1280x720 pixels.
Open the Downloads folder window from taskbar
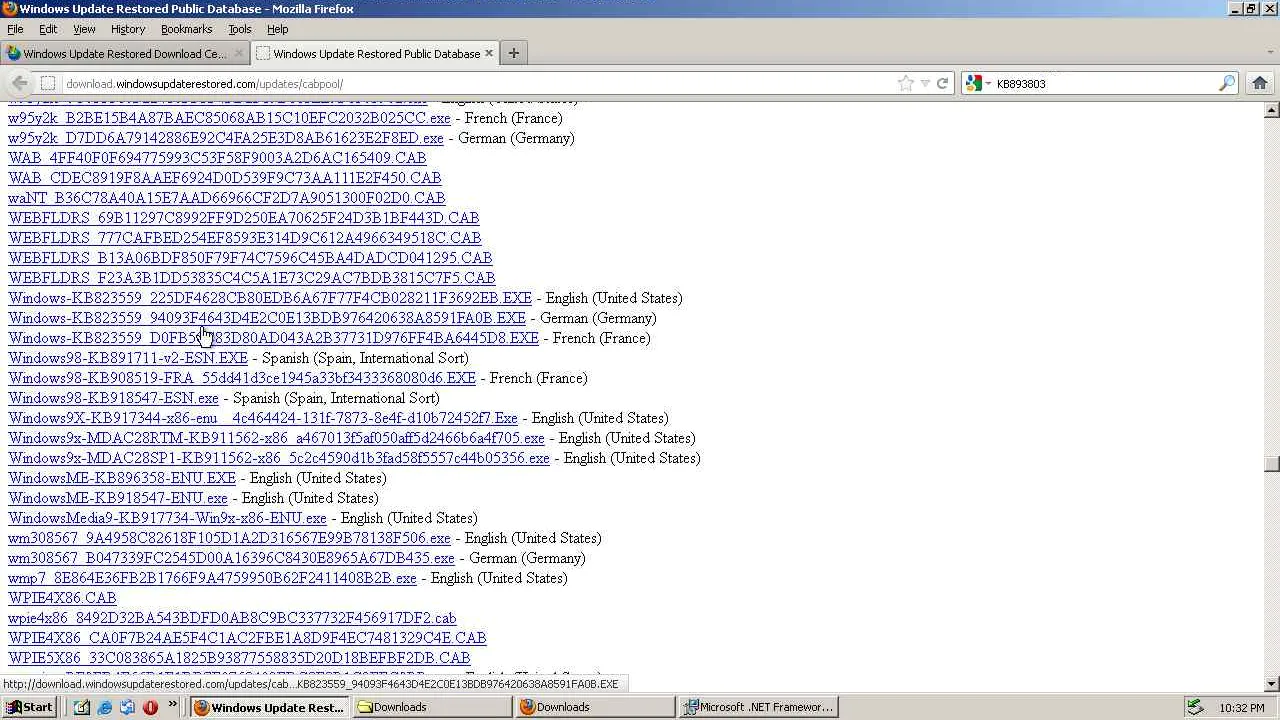click(x=434, y=707)
